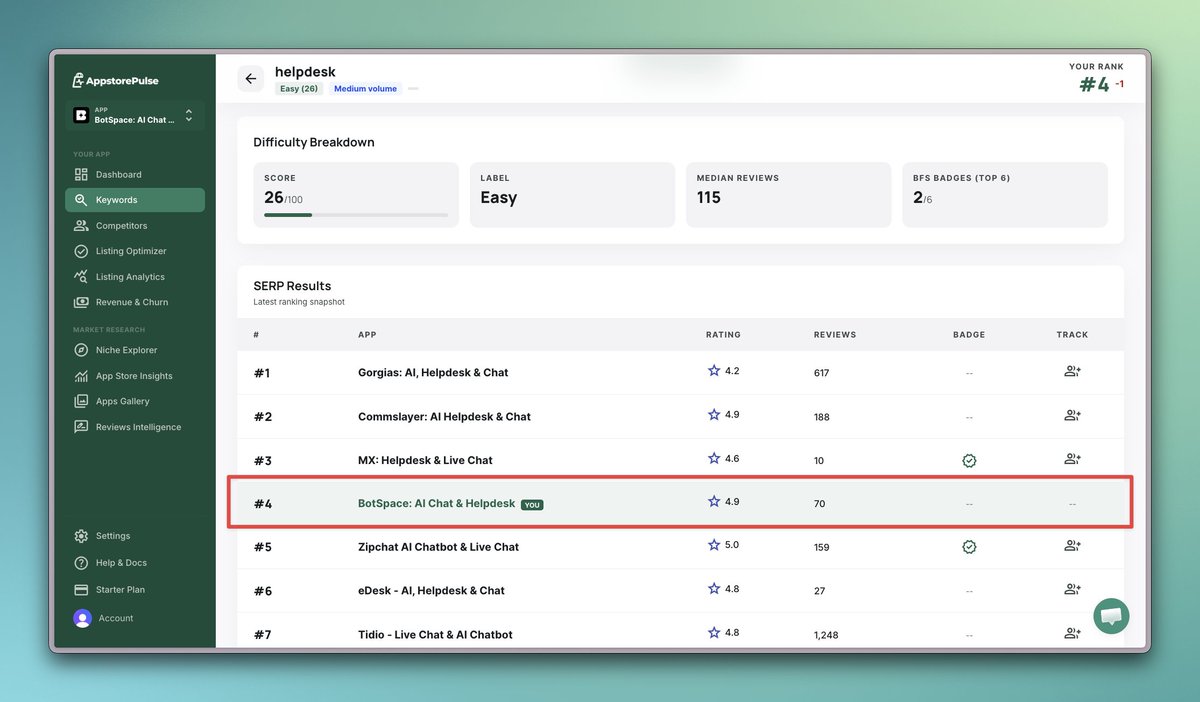Click the badge icon in Zipchat row
The height and width of the screenshot is (702, 1200).
[969, 547]
